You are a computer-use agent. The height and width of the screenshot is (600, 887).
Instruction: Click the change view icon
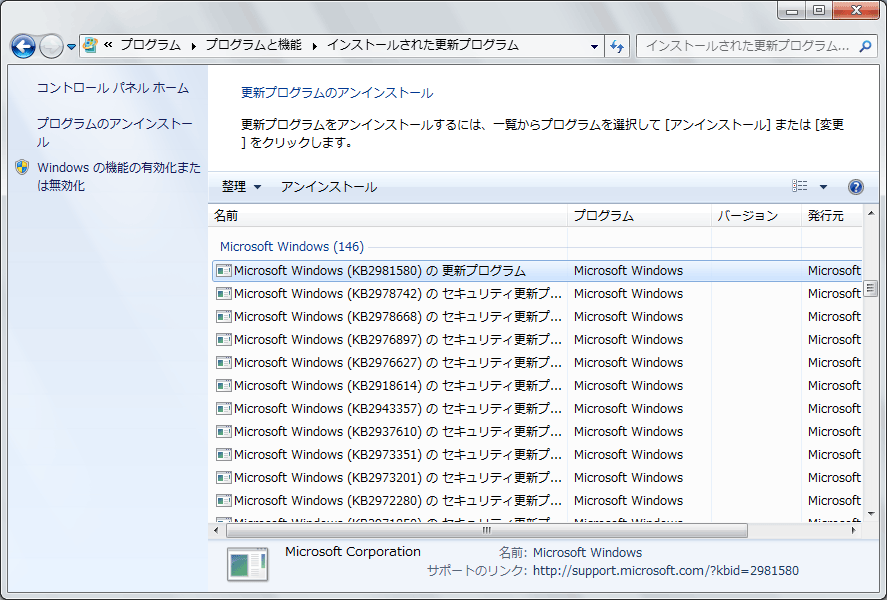(799, 186)
